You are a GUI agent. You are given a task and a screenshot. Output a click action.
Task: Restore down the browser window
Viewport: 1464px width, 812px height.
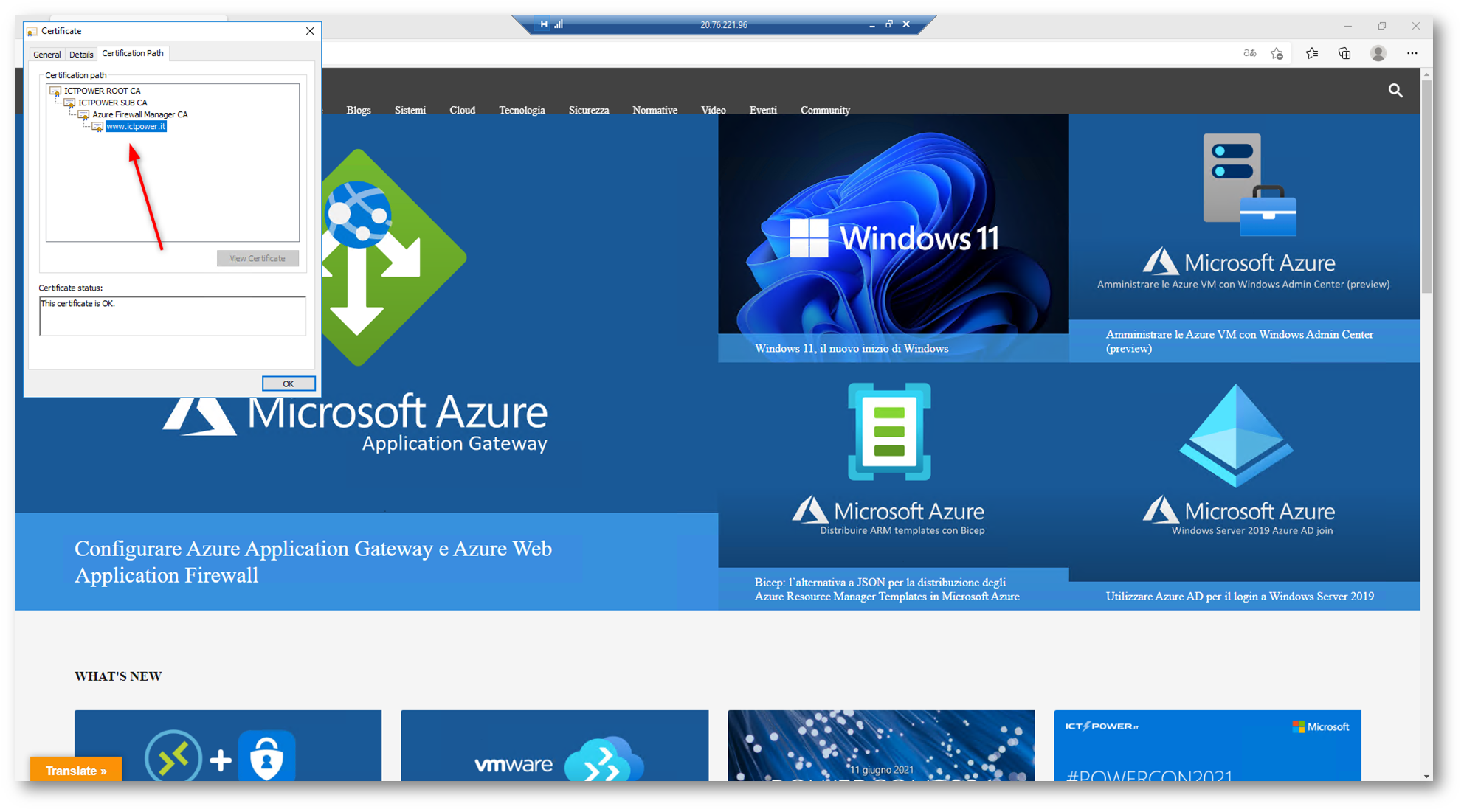tap(1381, 26)
